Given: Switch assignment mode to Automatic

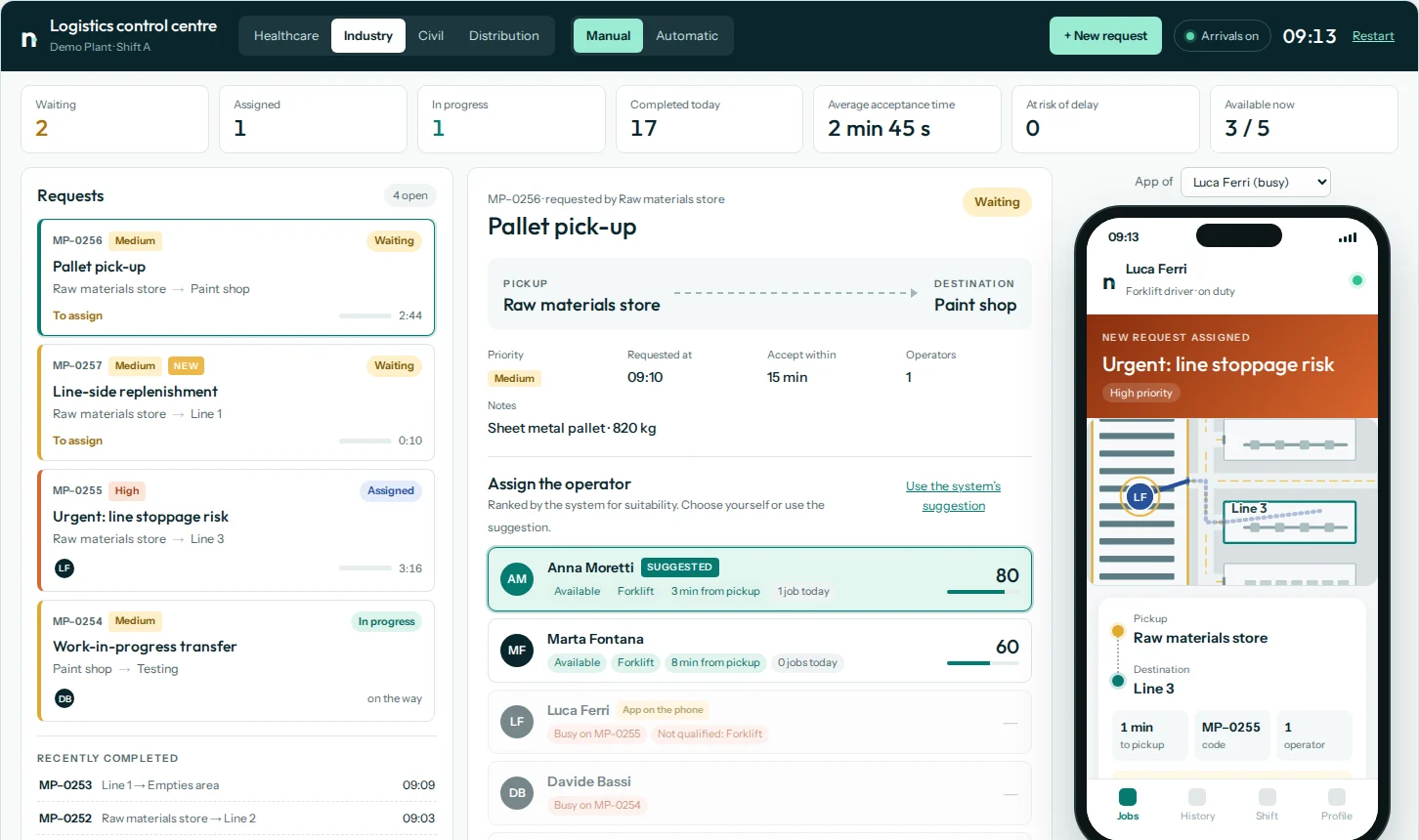Looking at the screenshot, I should pos(687,36).
